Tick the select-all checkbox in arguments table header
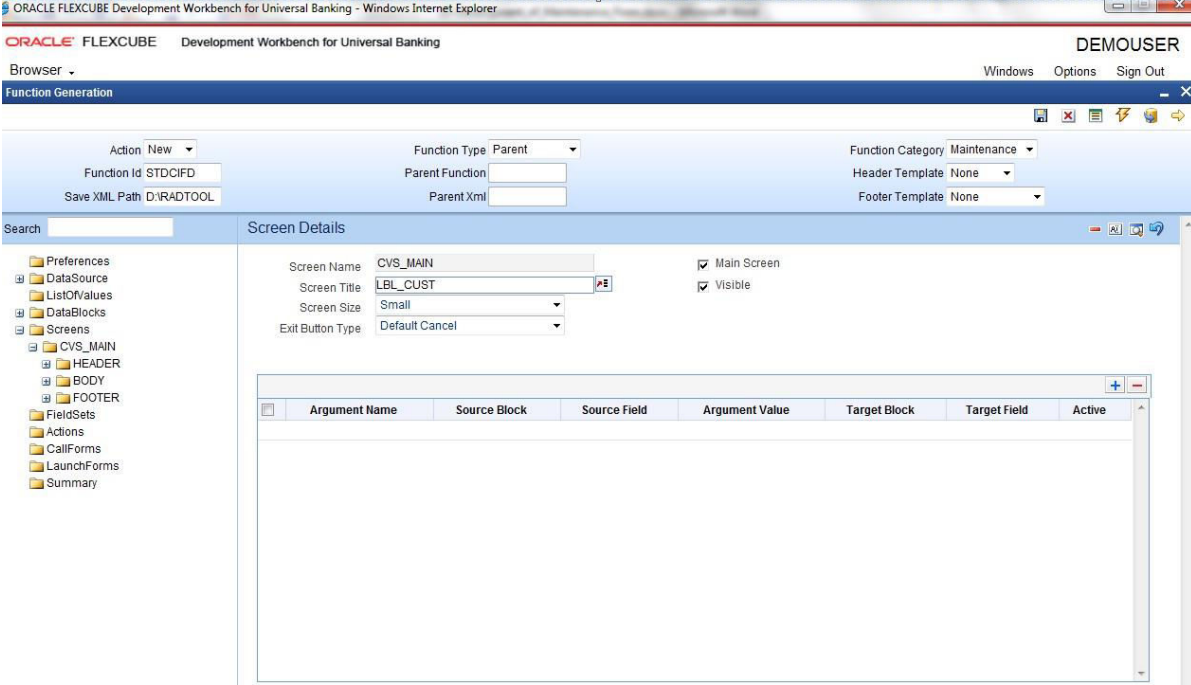 point(267,410)
